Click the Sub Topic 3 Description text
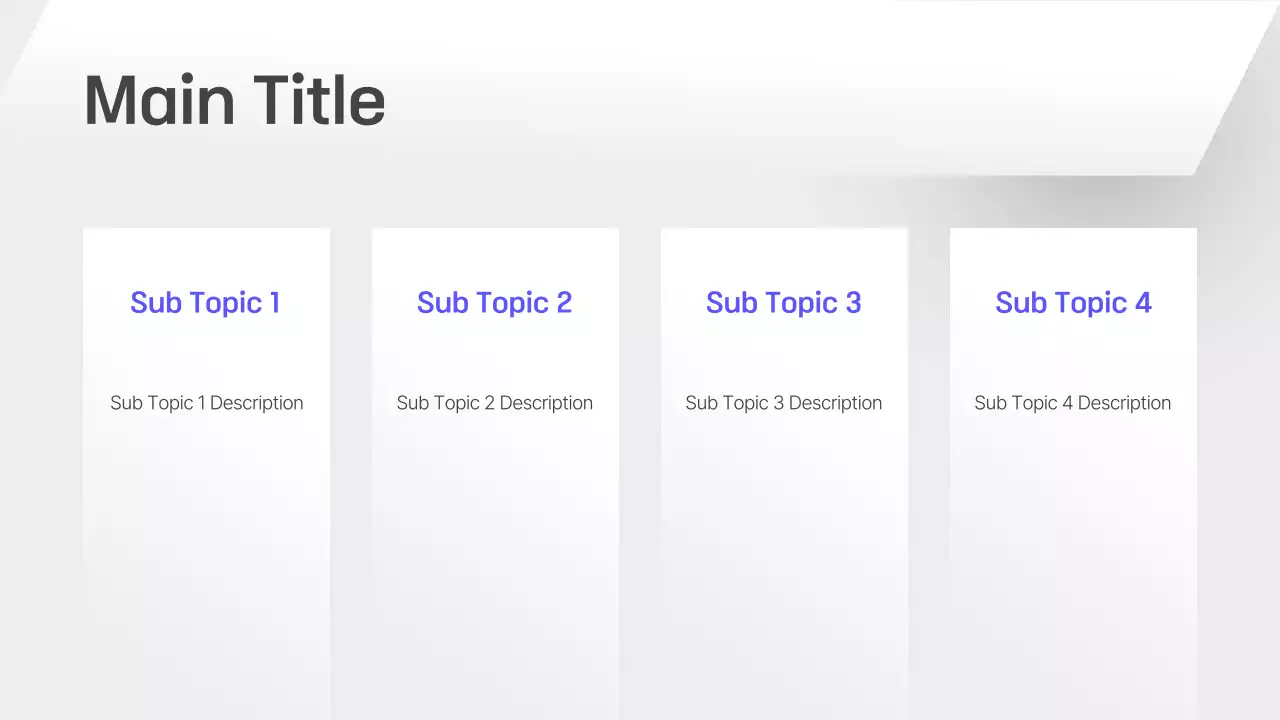This screenshot has width=1280, height=720. pyautogui.click(x=783, y=403)
